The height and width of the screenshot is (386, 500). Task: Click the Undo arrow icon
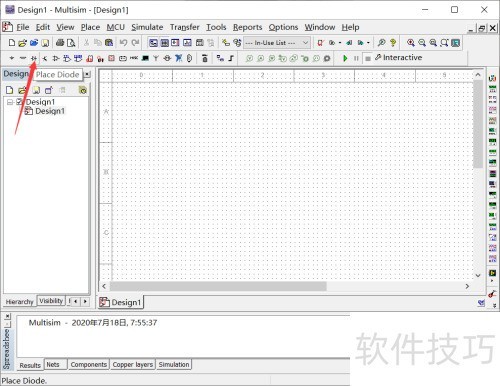[123, 43]
